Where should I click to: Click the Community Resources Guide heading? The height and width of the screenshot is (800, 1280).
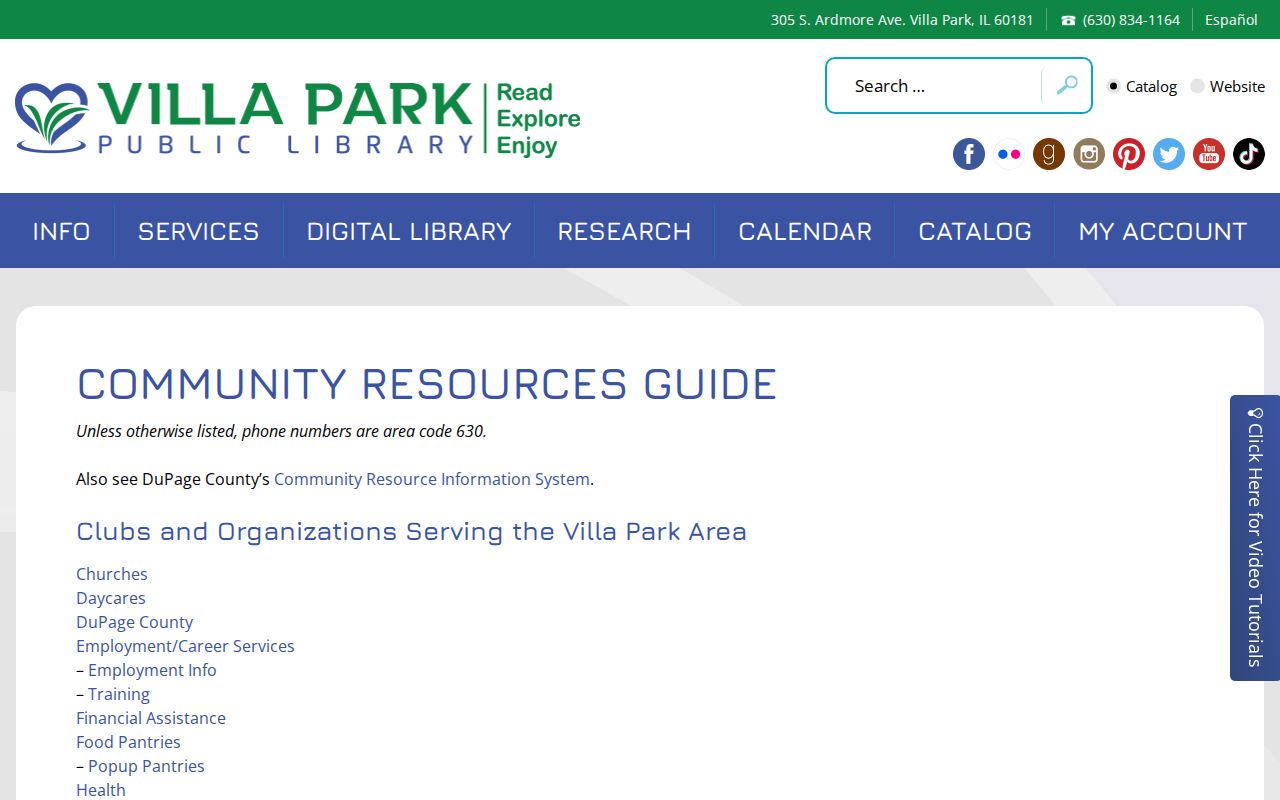427,384
